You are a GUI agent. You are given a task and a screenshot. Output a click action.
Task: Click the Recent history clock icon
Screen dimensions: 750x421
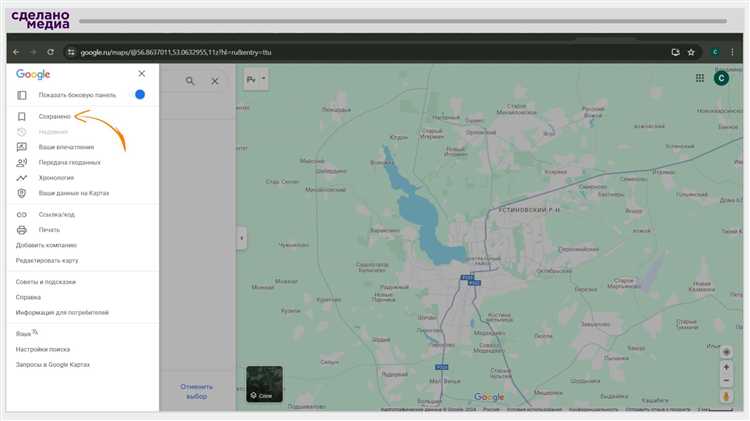pos(22,132)
